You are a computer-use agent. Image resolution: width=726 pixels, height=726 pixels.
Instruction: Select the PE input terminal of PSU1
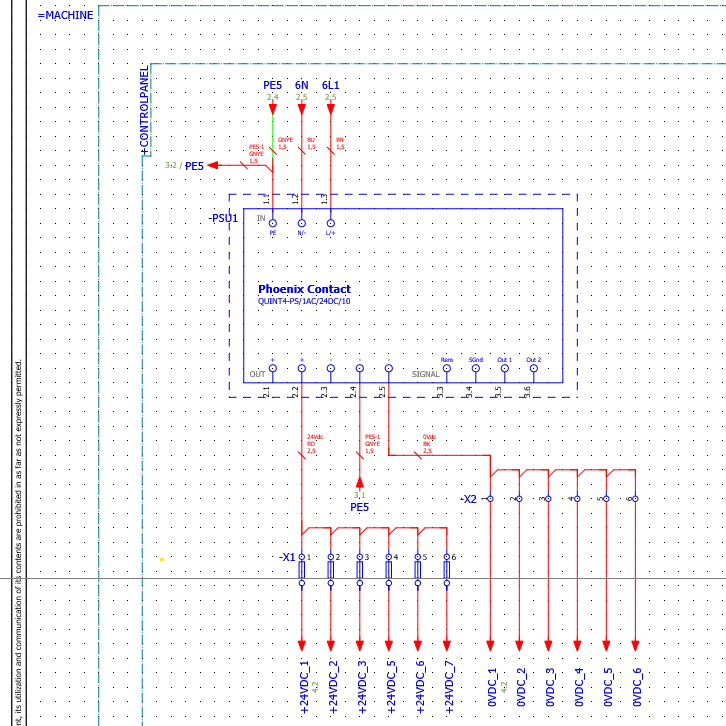click(x=272, y=224)
